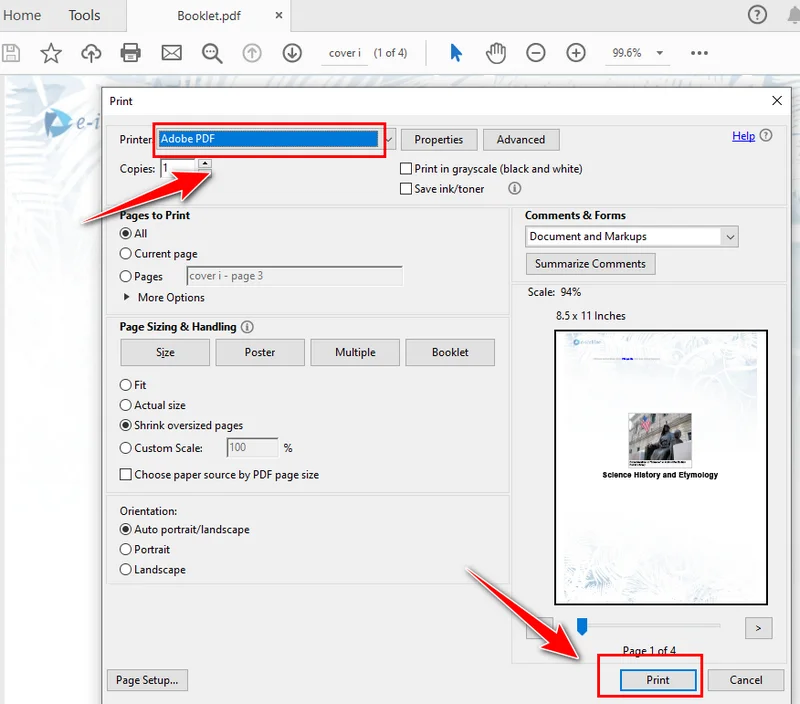Viewport: 800px width, 704px height.
Task: Click the Print toolbar icon
Action: 131,53
